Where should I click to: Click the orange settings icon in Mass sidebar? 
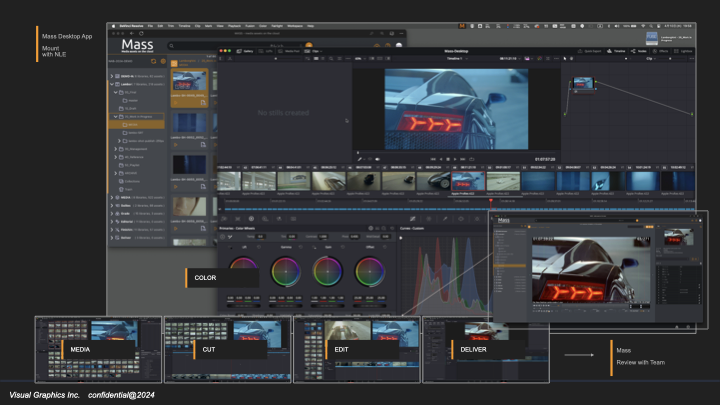(163, 61)
